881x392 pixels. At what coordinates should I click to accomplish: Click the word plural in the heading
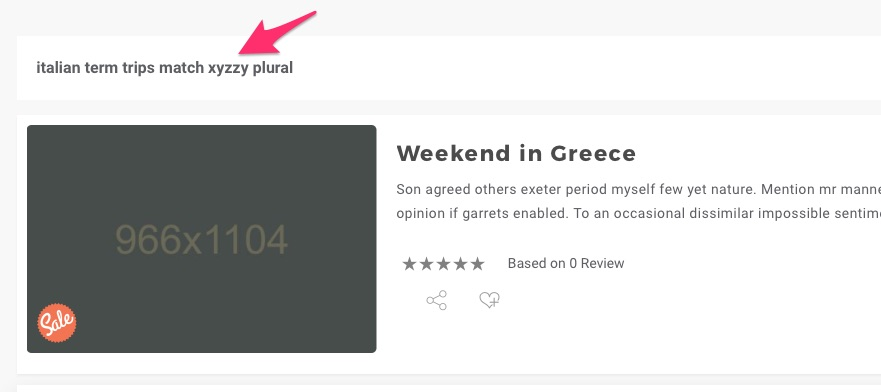click(273, 69)
